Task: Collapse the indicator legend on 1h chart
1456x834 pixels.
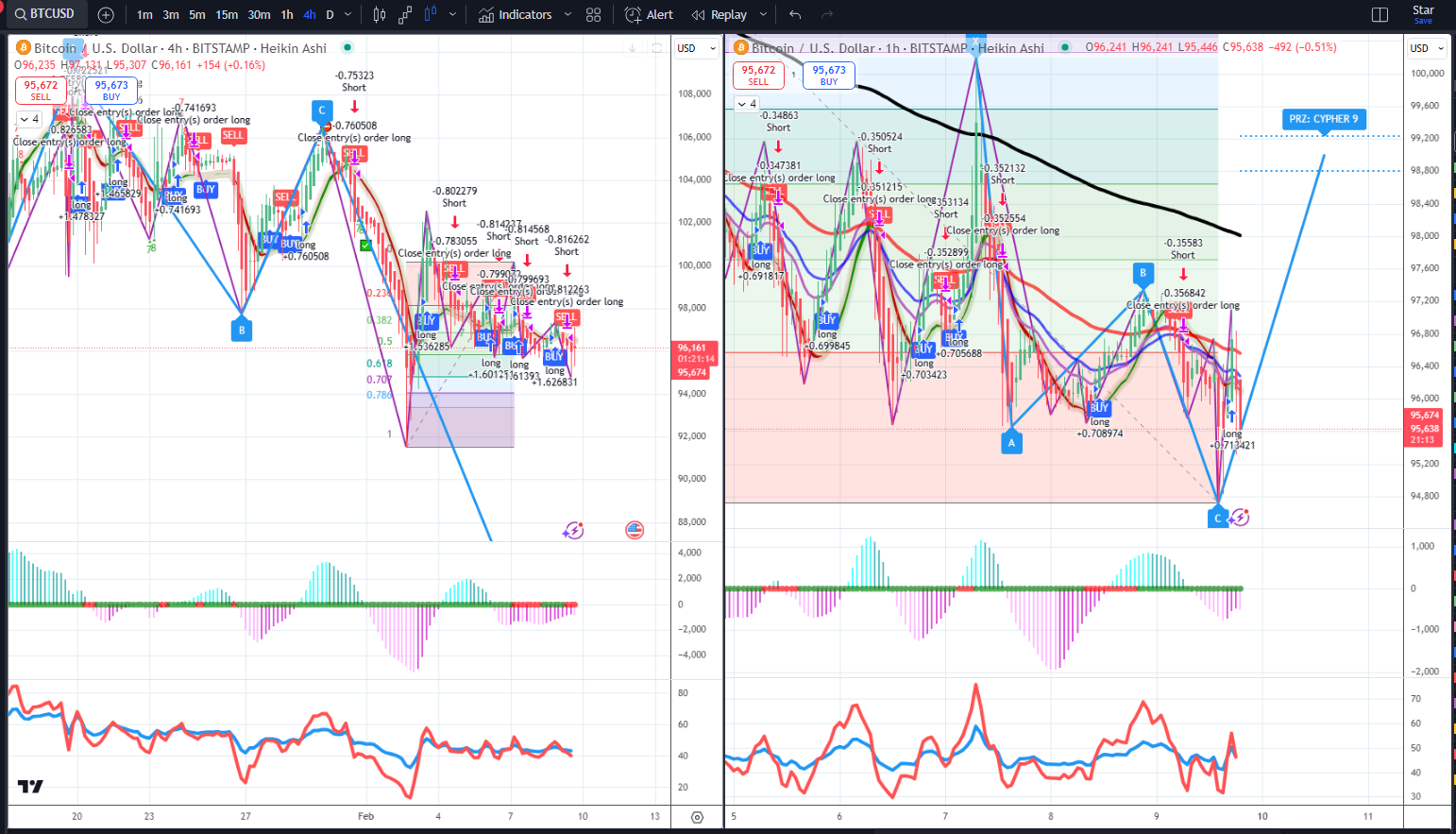Action: point(747,104)
